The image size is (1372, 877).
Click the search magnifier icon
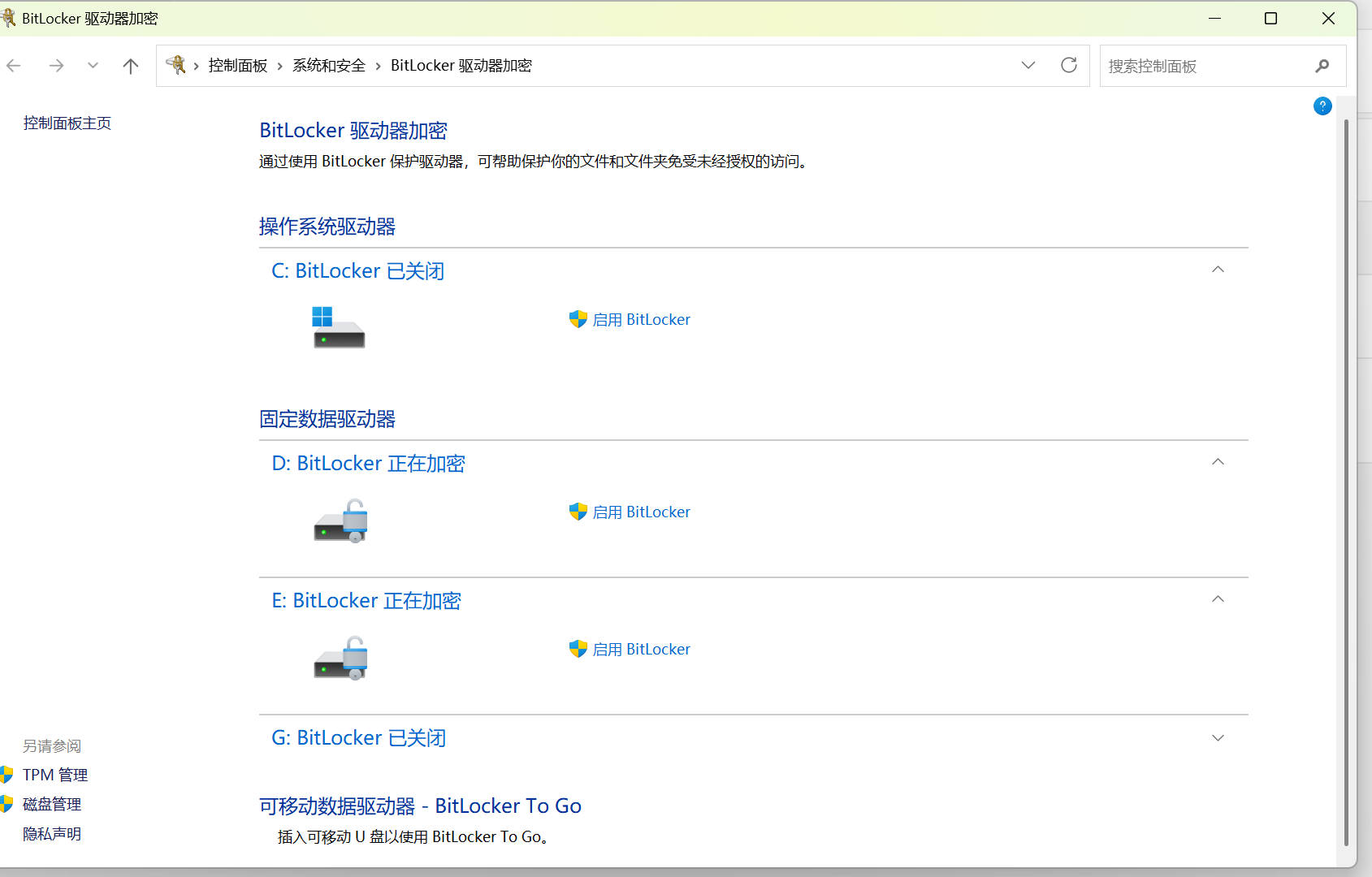[x=1322, y=66]
